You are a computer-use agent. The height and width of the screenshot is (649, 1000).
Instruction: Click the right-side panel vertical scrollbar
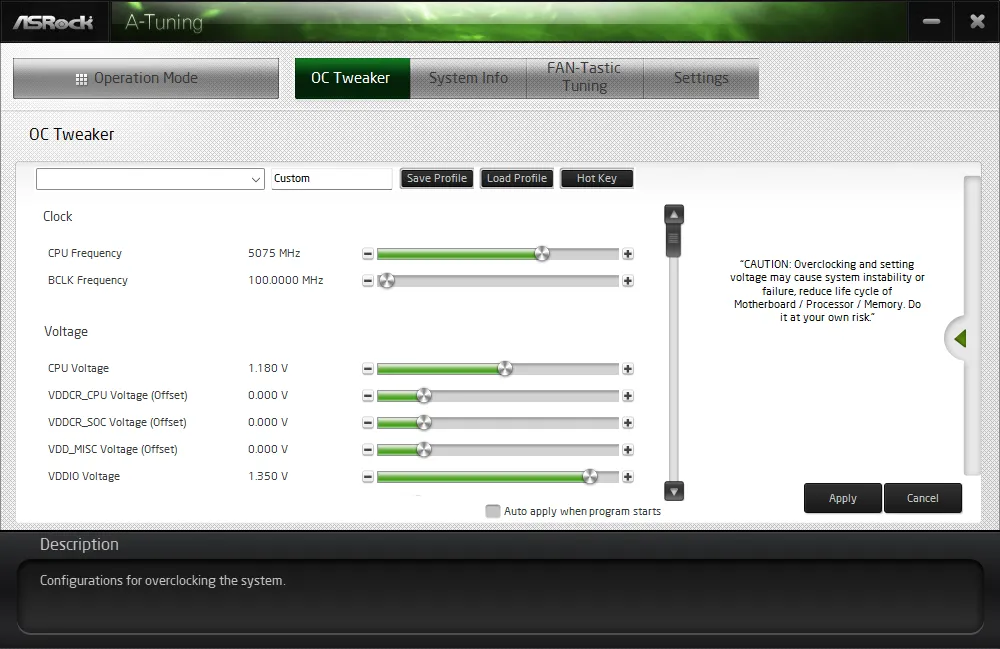pyautogui.click(x=971, y=325)
